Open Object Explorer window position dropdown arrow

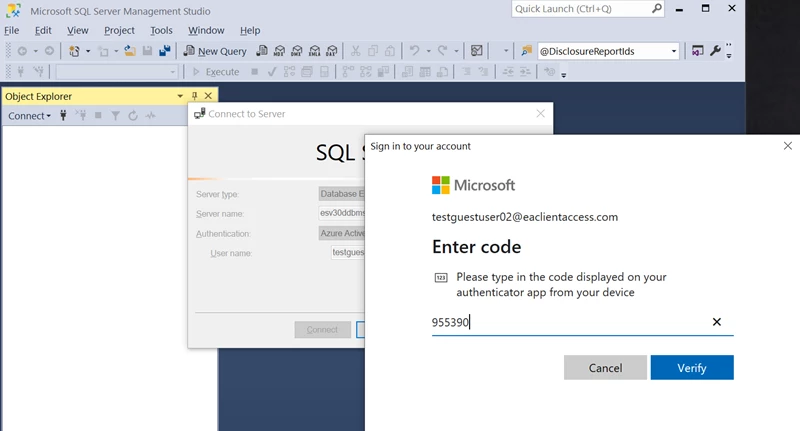click(x=180, y=96)
